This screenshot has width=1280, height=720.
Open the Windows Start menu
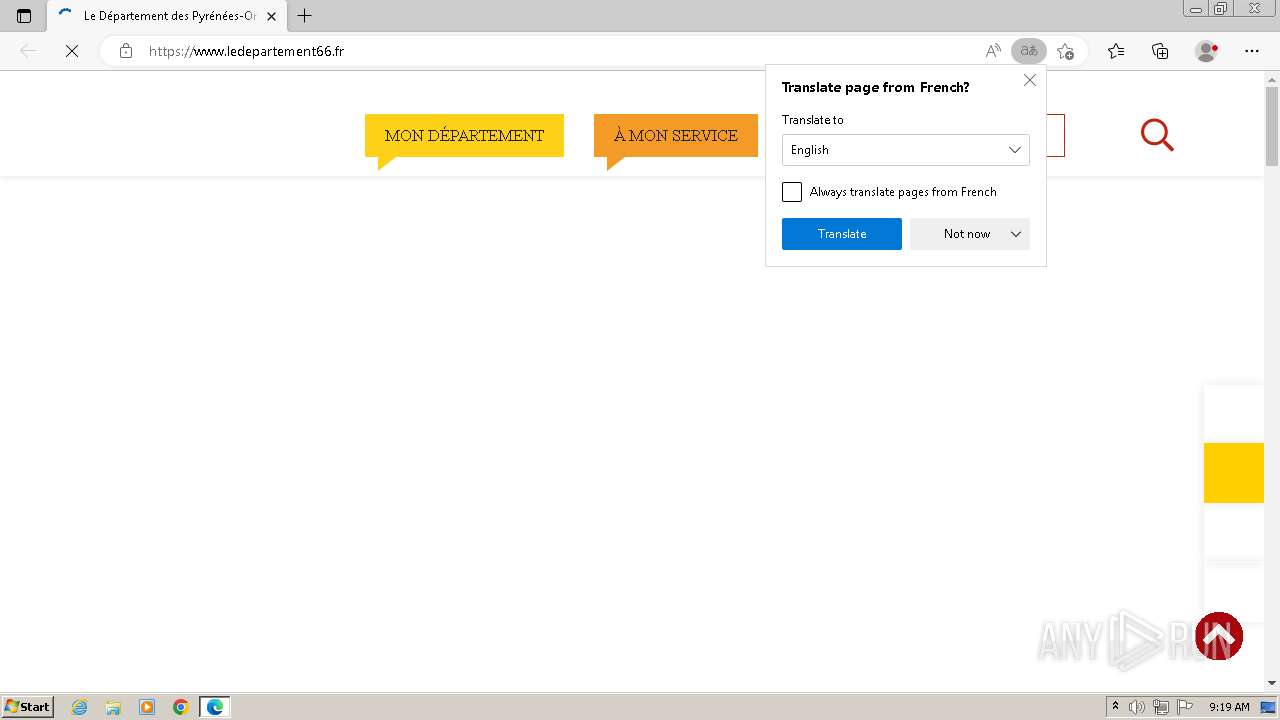[28, 707]
